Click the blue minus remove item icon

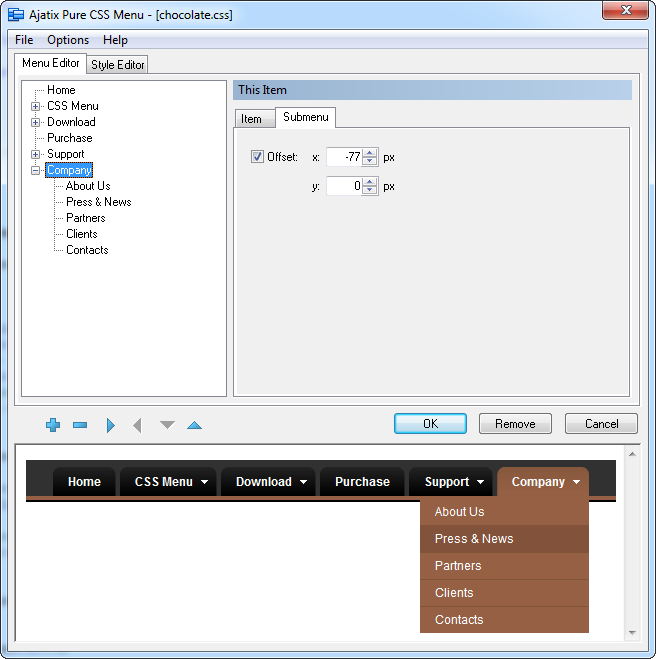80,425
